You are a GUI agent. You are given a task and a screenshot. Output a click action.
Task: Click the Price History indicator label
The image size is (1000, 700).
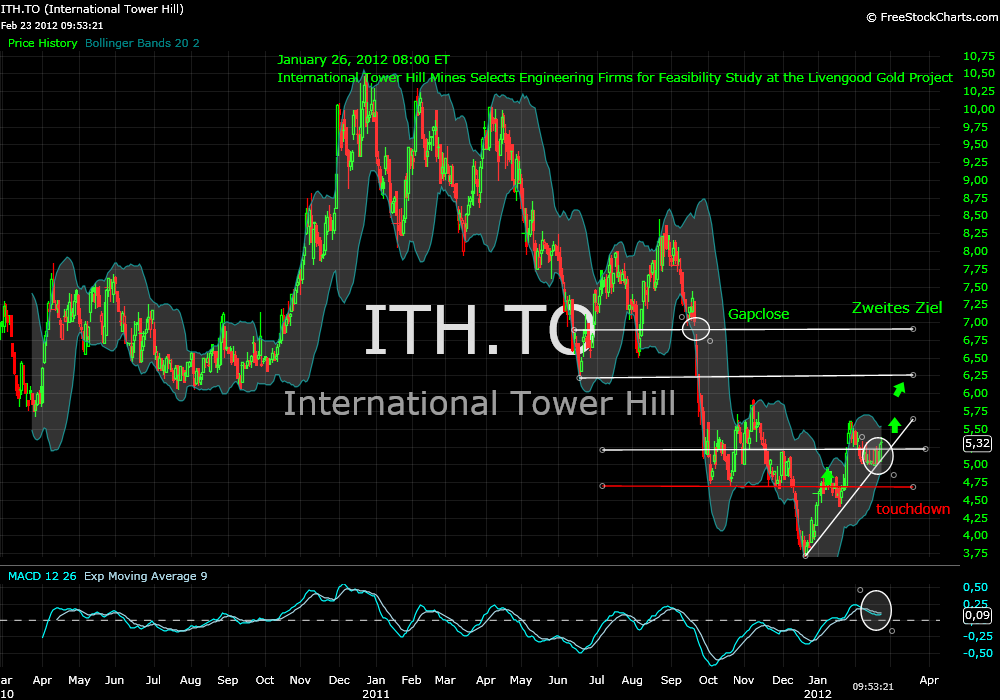pos(43,43)
